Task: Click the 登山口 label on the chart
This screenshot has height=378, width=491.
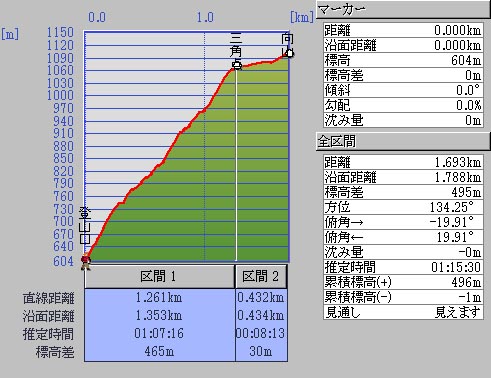Action: tap(85, 226)
